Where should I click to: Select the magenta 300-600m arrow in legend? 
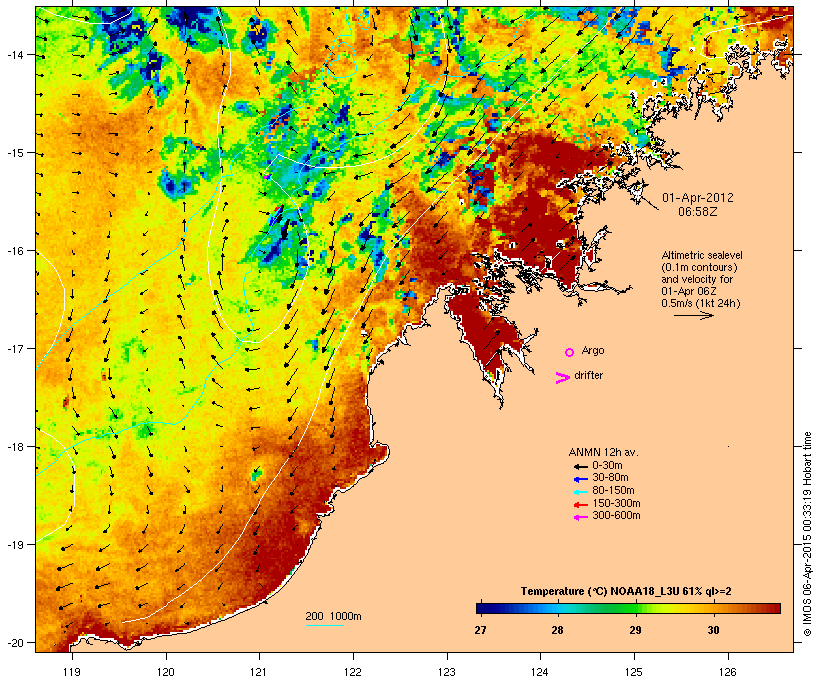pyautogui.click(x=580, y=517)
